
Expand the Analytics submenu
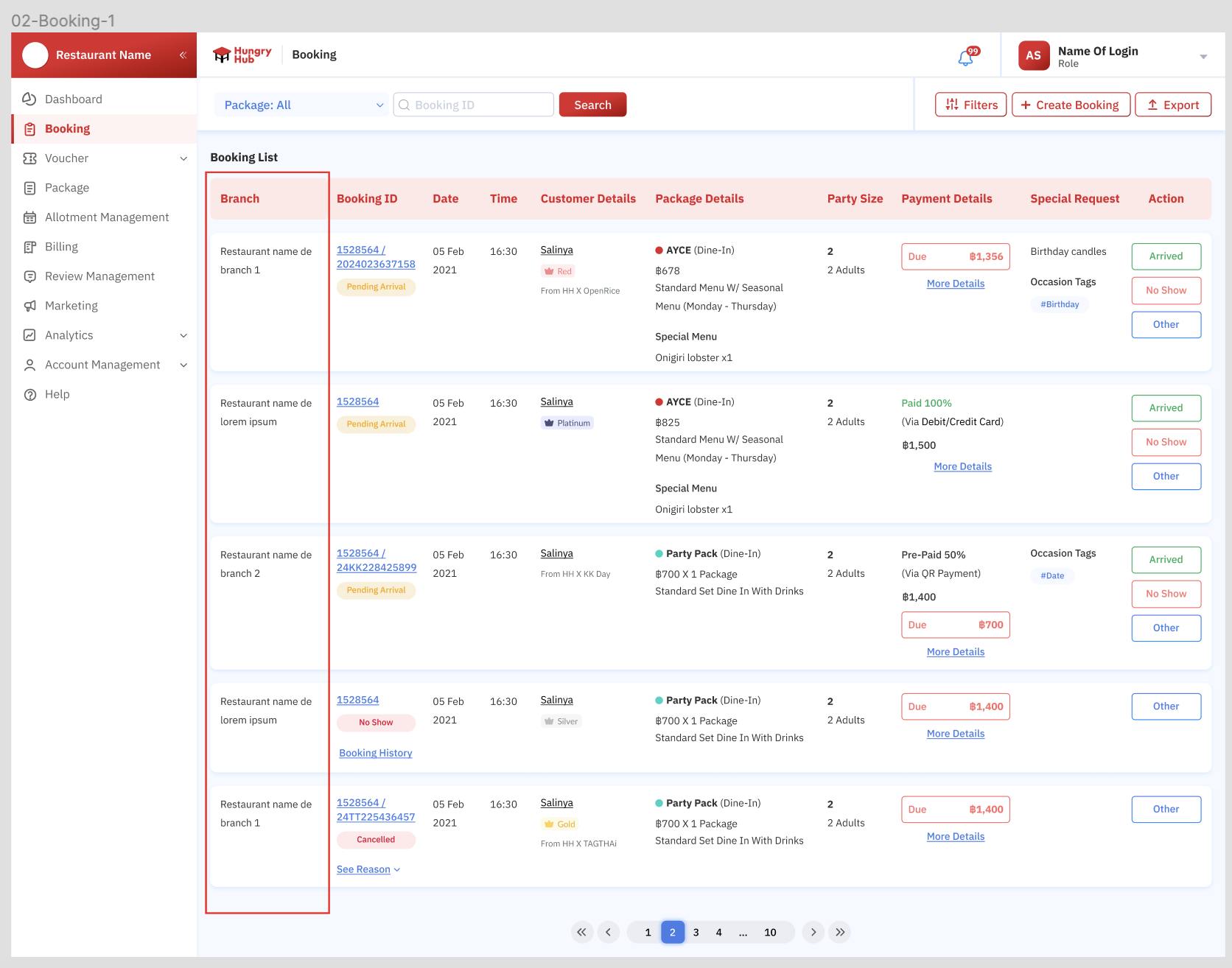tap(183, 335)
